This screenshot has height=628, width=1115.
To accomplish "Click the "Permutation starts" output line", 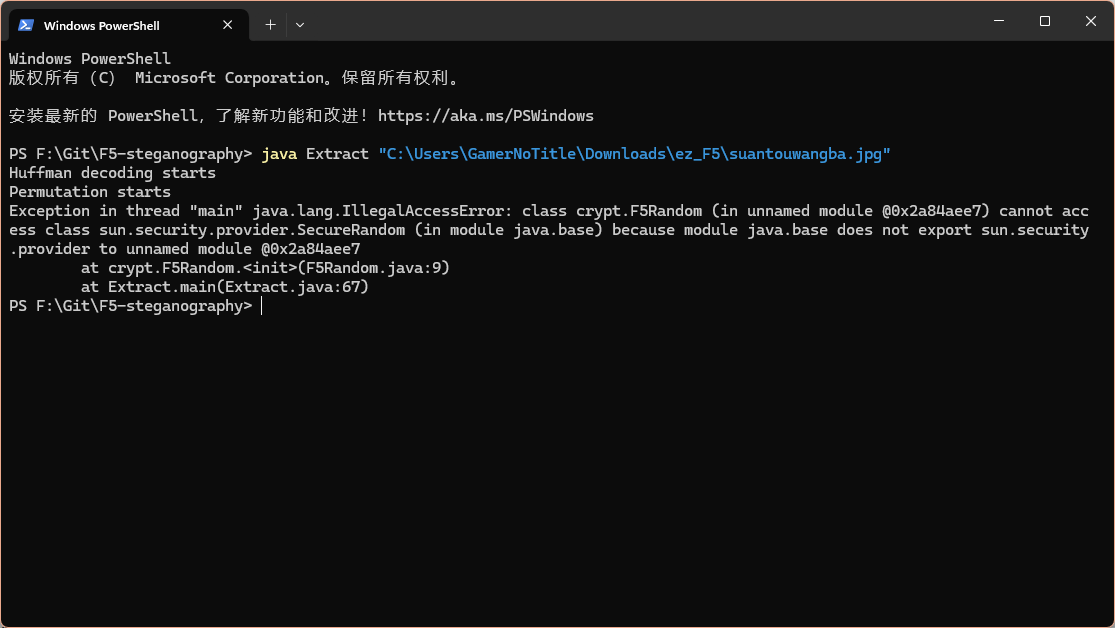I will (x=90, y=192).
